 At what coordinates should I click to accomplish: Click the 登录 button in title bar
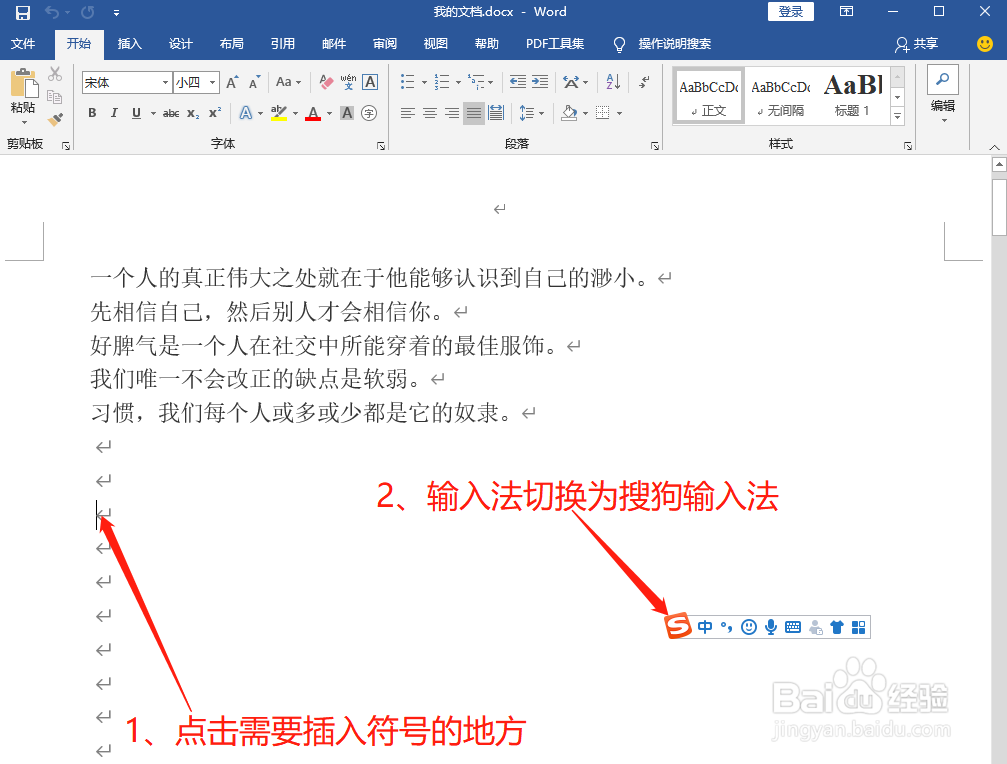(789, 11)
